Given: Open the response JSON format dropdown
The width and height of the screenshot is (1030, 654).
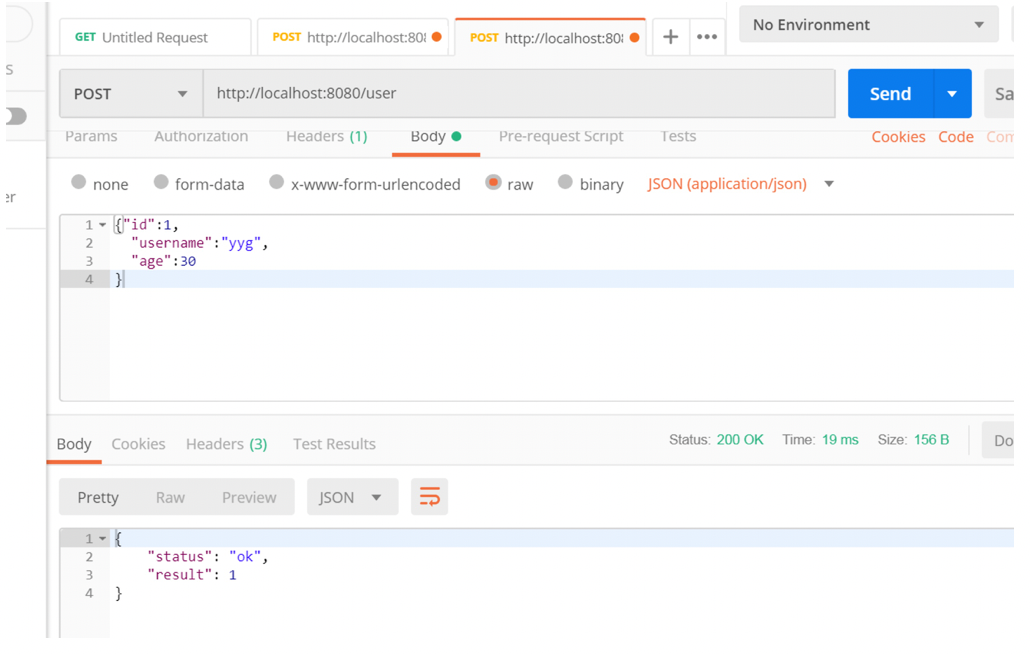Looking at the screenshot, I should tap(352, 497).
